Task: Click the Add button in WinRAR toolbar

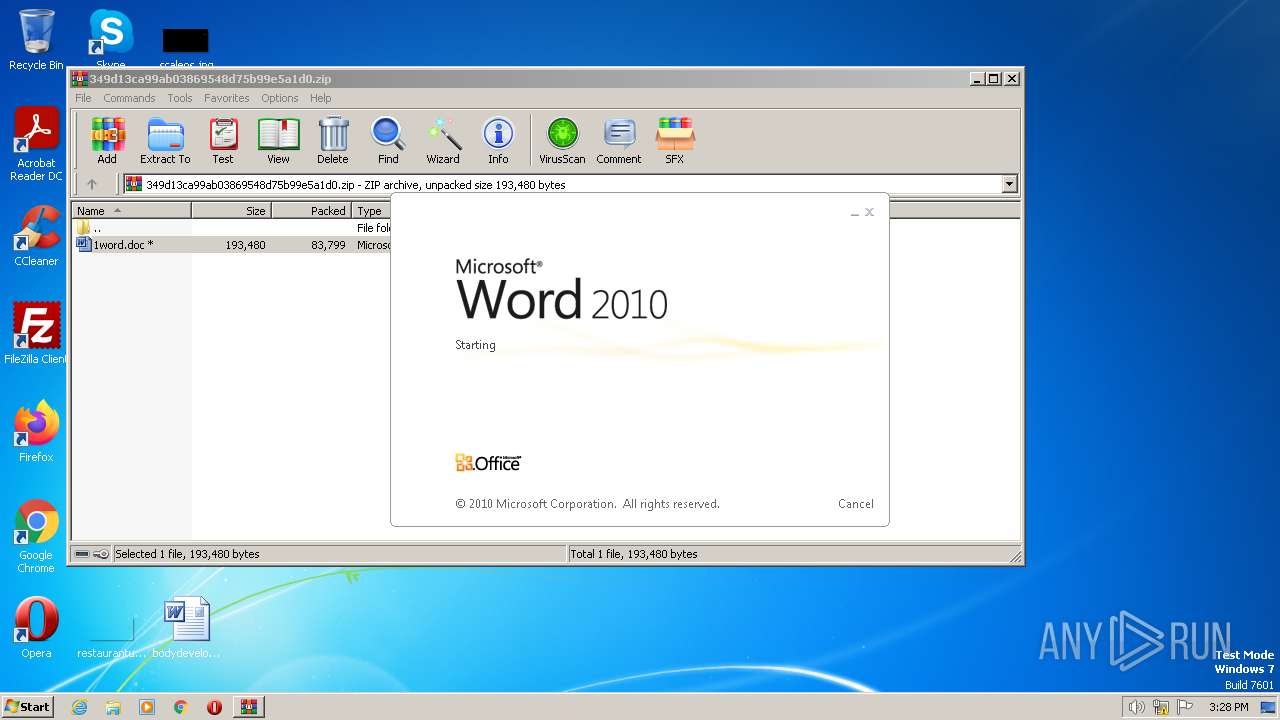Action: [107, 140]
